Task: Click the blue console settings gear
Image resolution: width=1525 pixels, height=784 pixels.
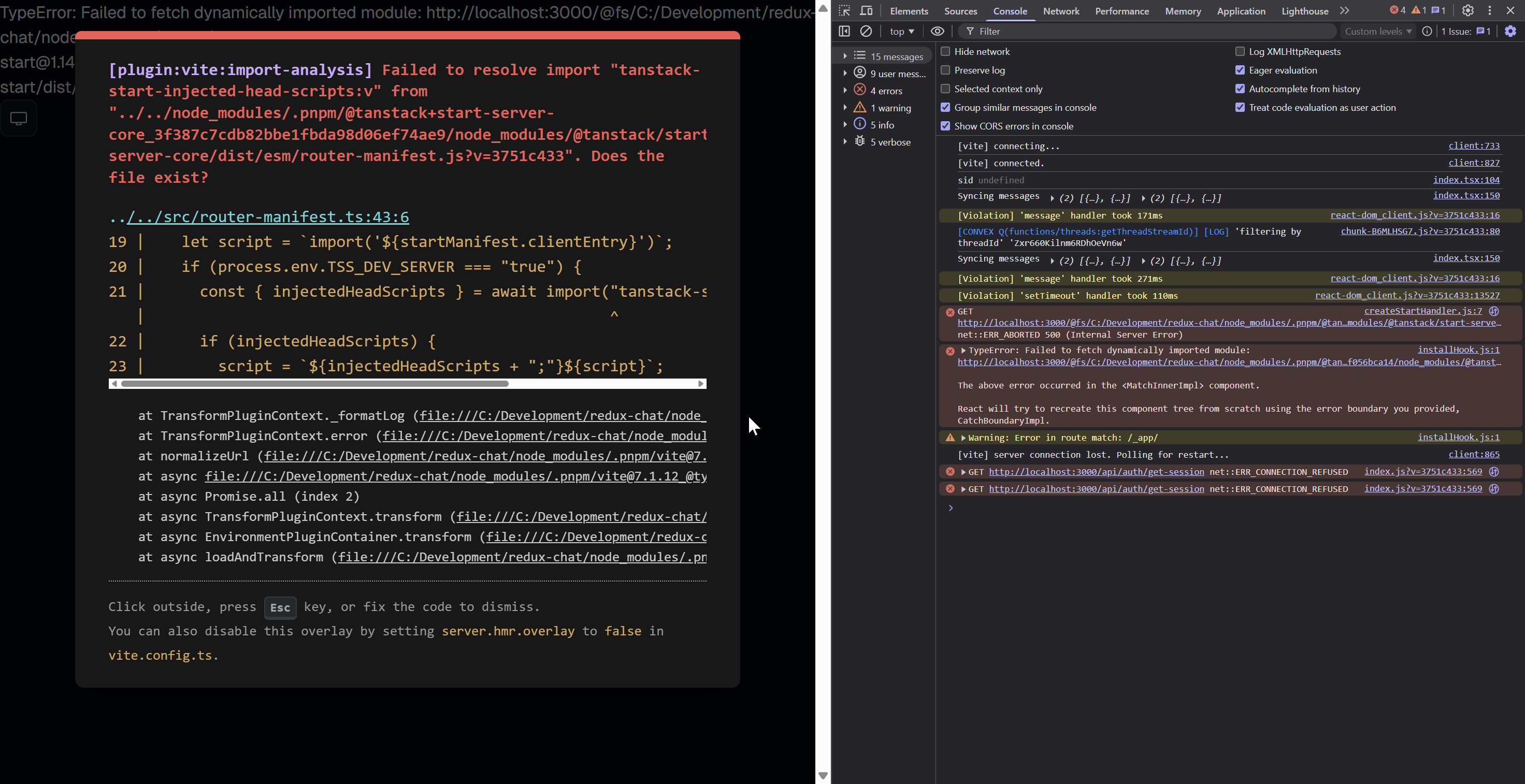Action: (x=1510, y=32)
